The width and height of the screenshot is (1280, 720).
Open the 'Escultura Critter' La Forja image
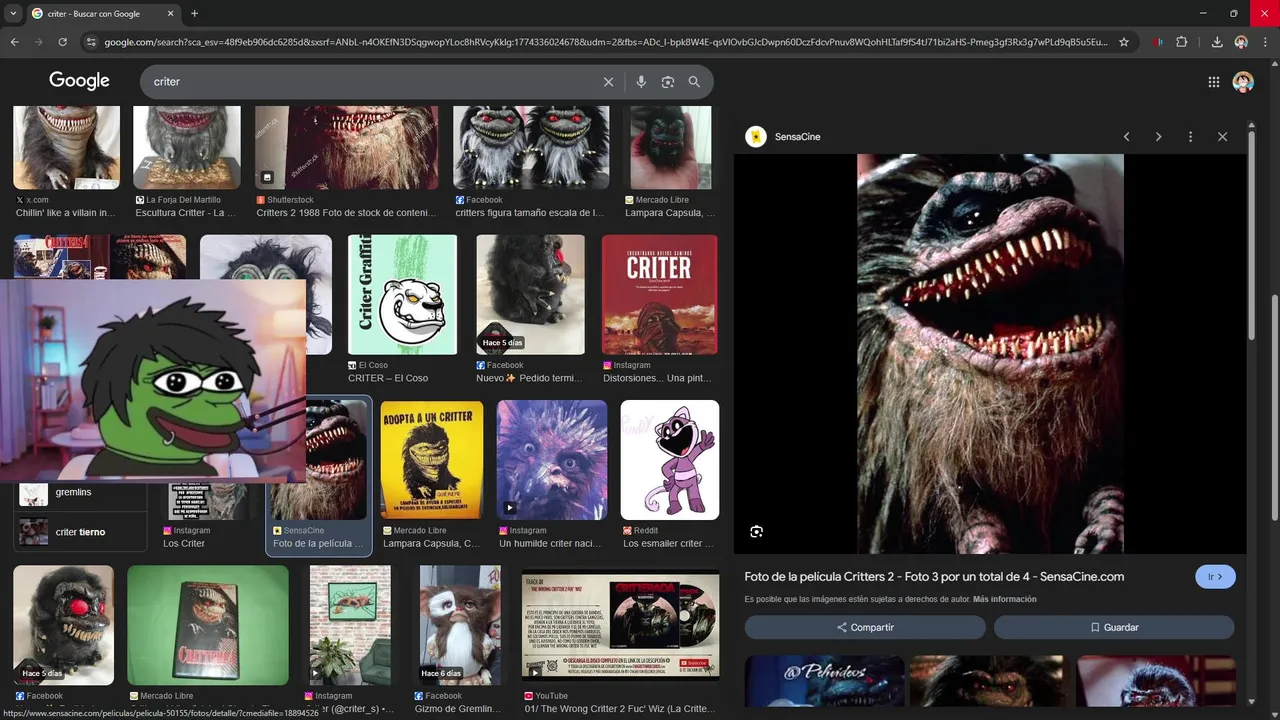click(187, 147)
